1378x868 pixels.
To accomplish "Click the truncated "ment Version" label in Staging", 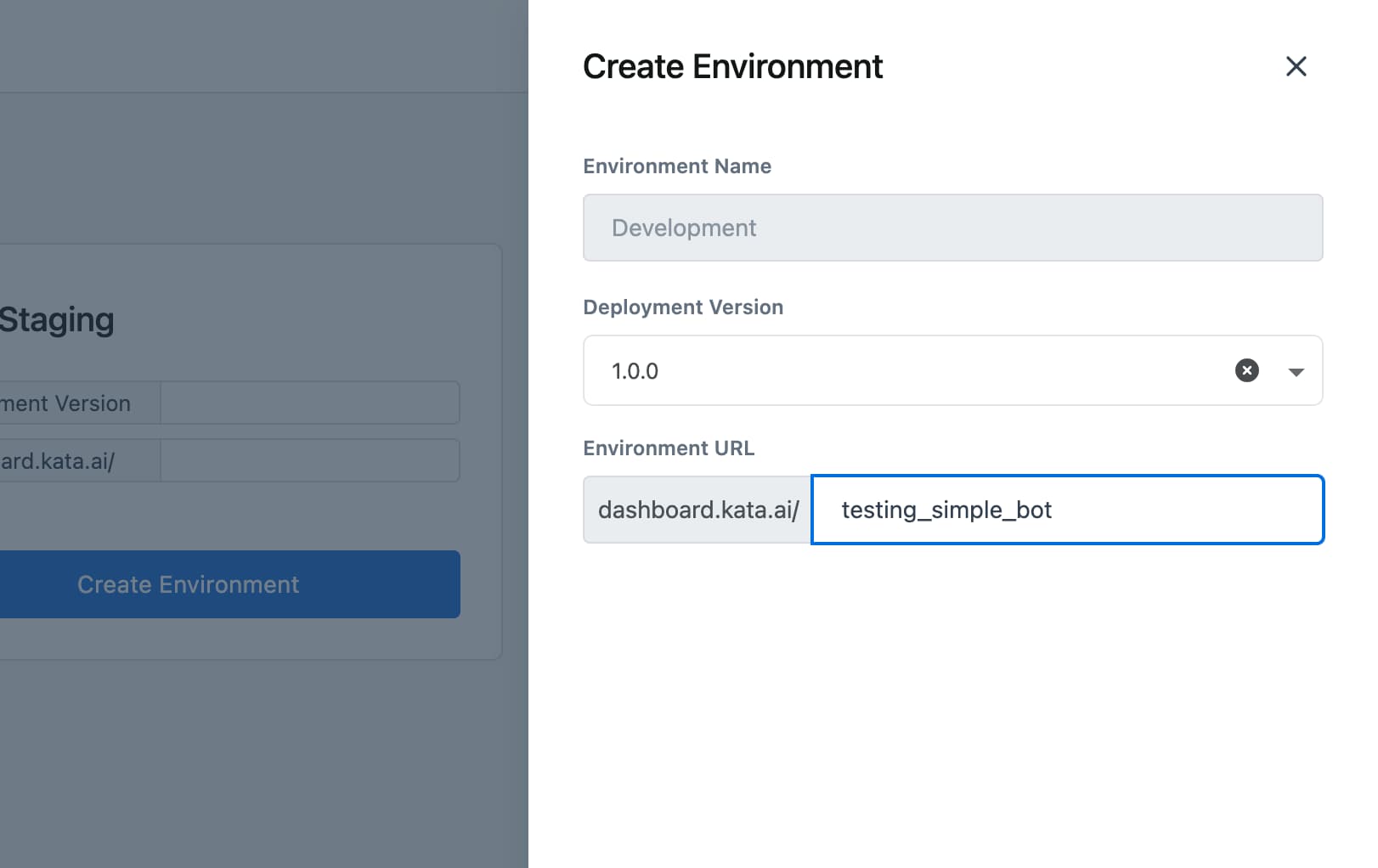I will tap(66, 403).
